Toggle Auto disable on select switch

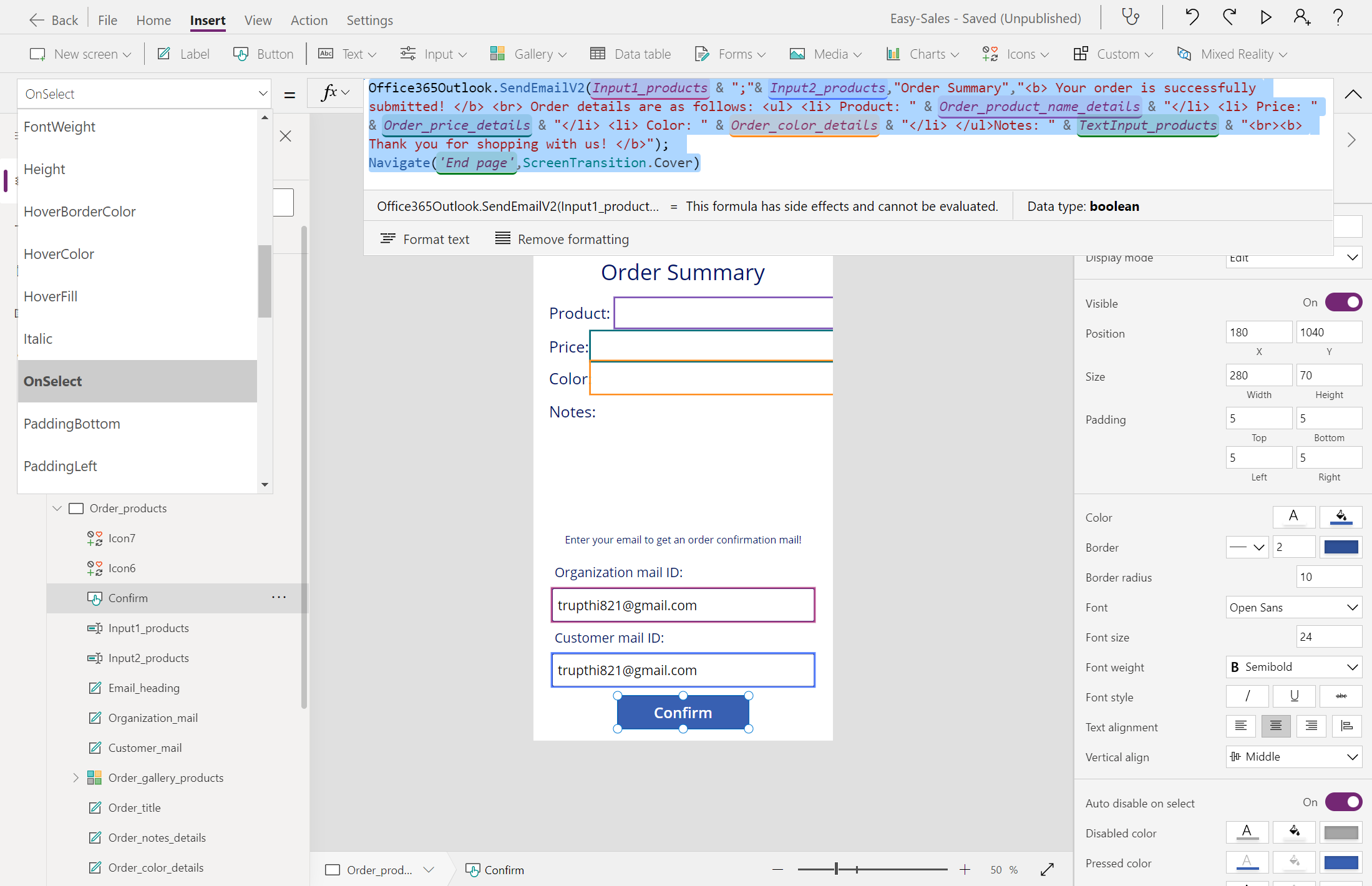[x=1343, y=802]
